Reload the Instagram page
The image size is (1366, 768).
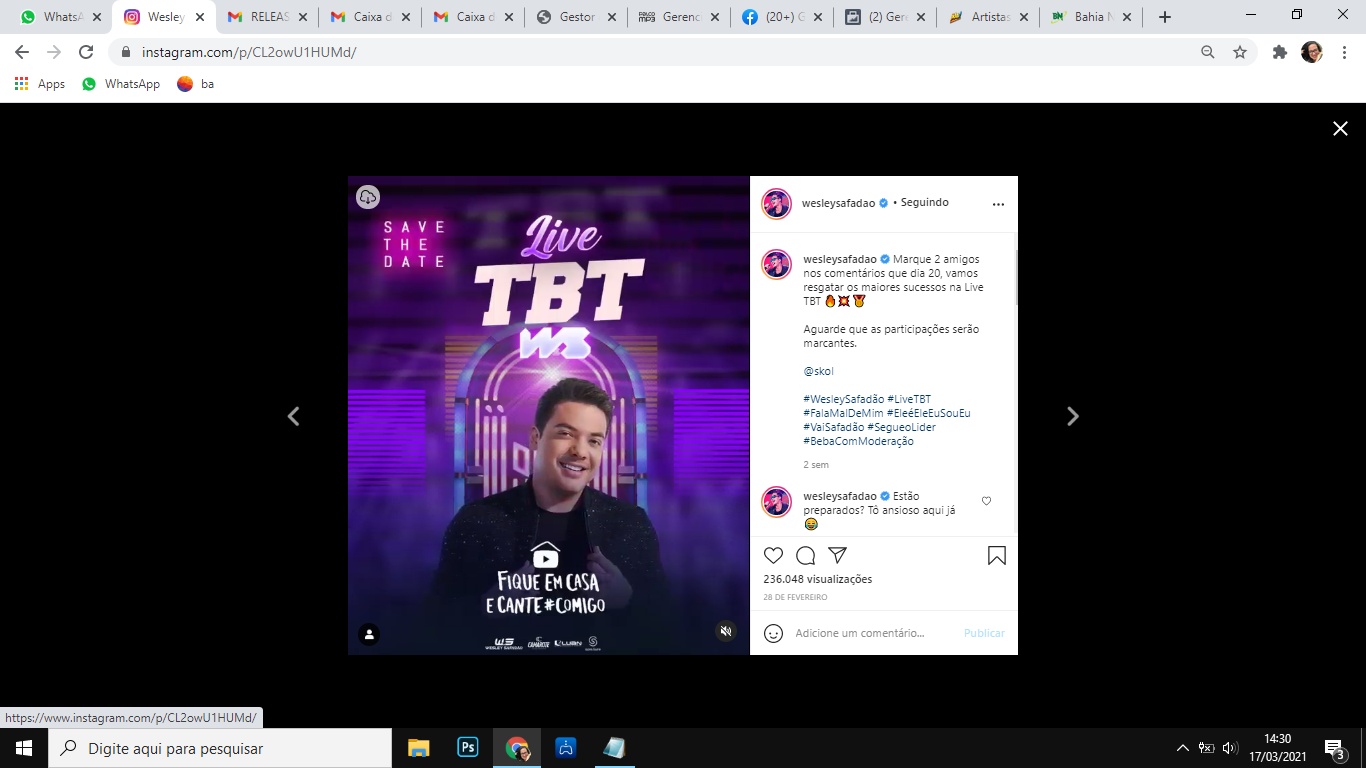(86, 52)
